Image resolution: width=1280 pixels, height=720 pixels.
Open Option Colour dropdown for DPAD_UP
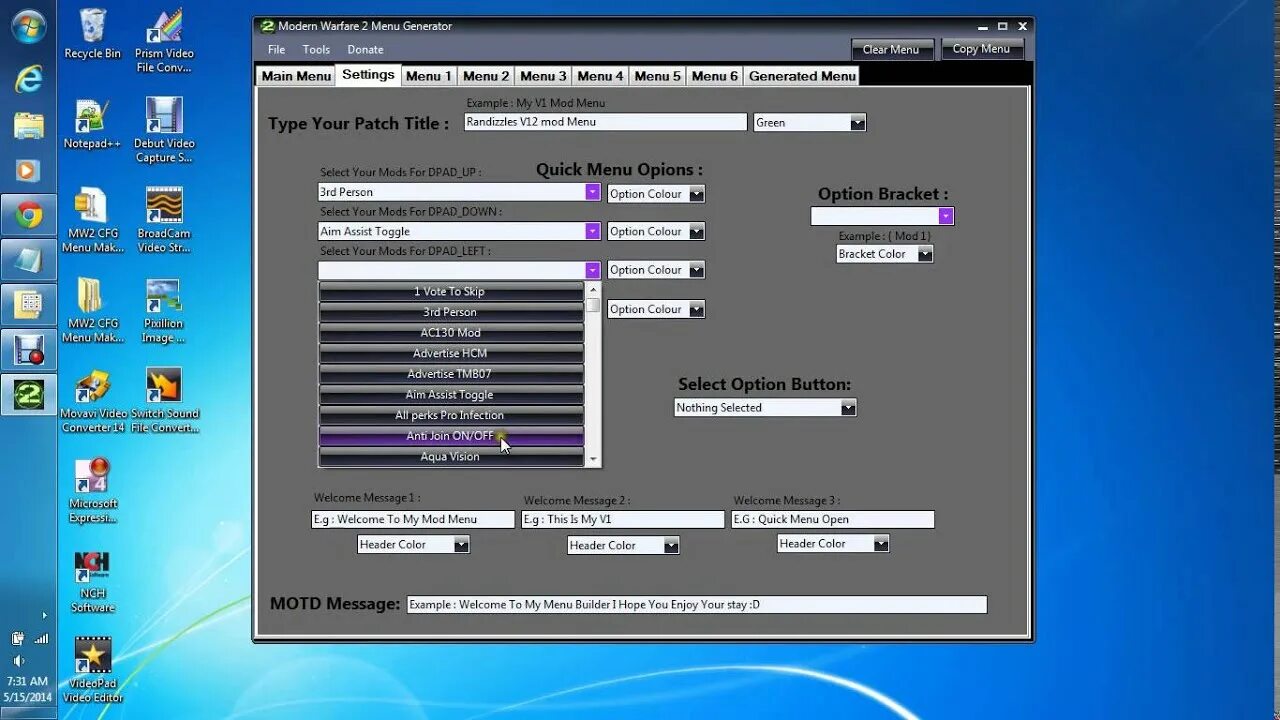point(696,194)
